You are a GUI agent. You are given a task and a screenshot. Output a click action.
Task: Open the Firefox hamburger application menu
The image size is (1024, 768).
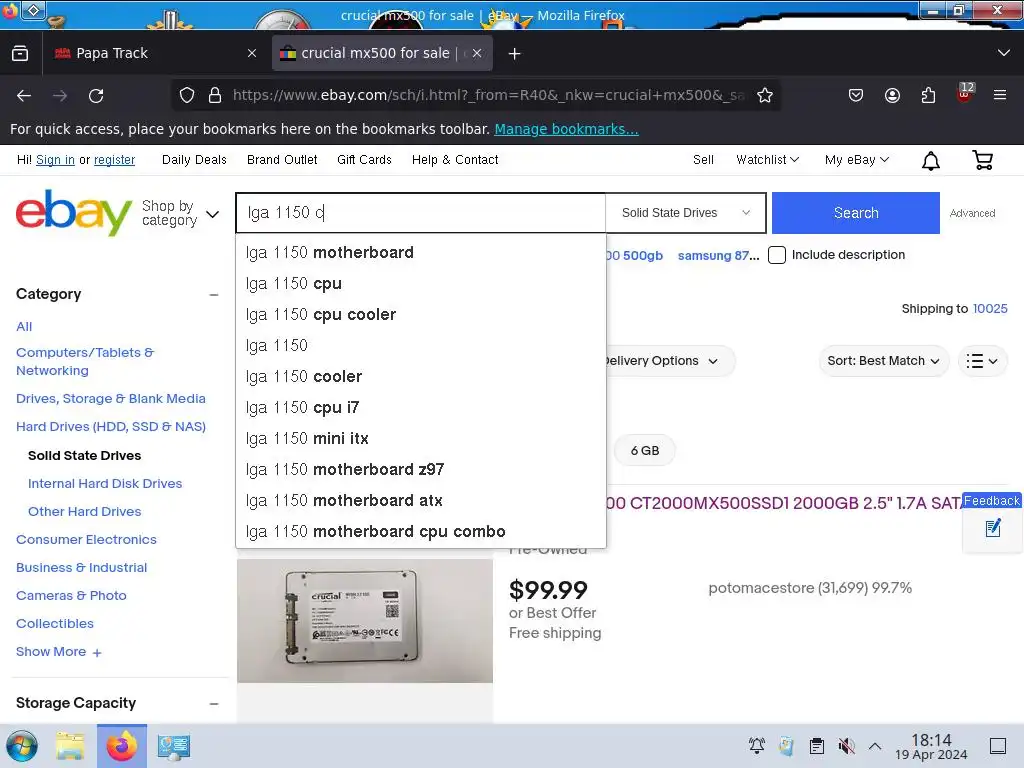click(x=1000, y=95)
